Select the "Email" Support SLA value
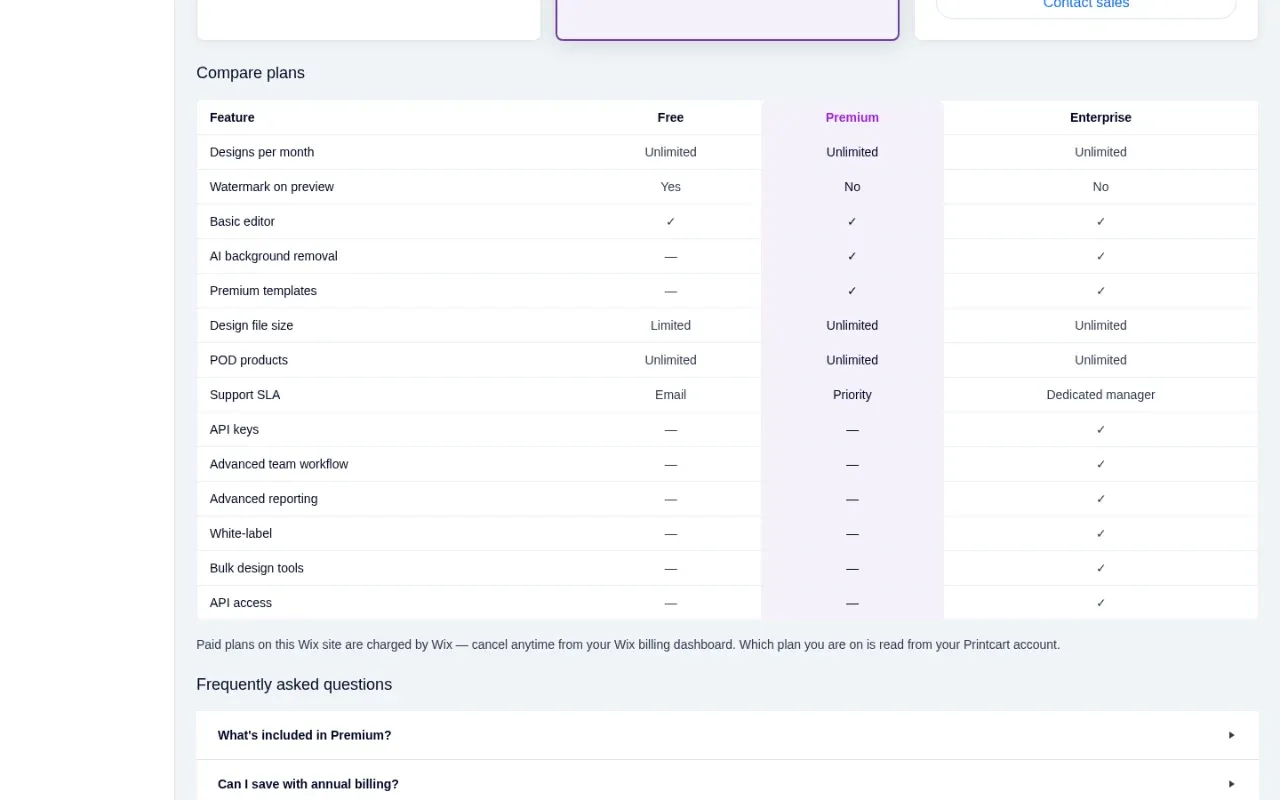Image resolution: width=1280 pixels, height=800 pixels. click(x=670, y=395)
